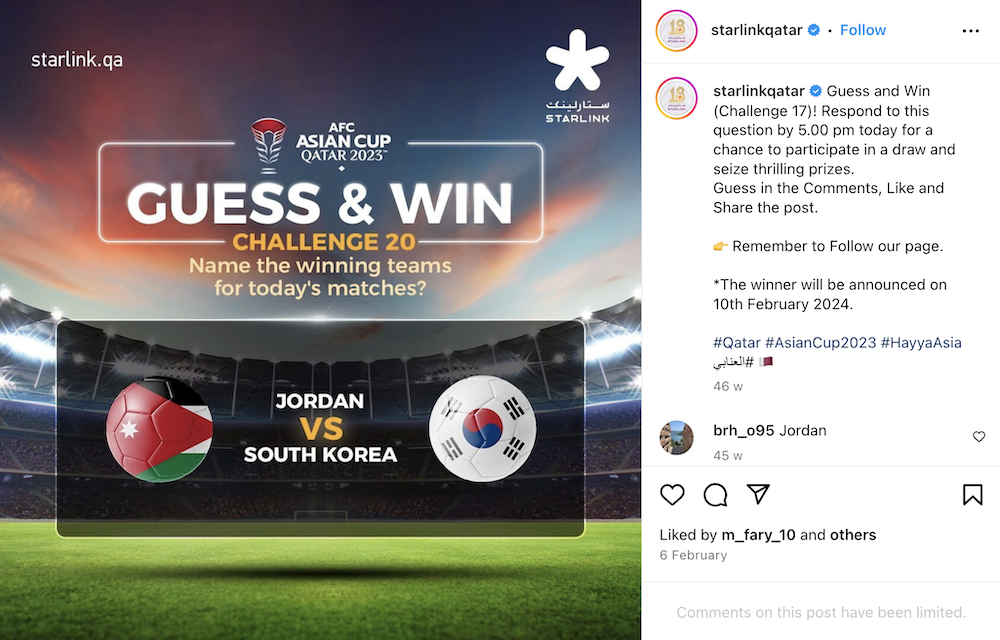Click the 6 February post date
1000x640 pixels.
click(x=693, y=555)
